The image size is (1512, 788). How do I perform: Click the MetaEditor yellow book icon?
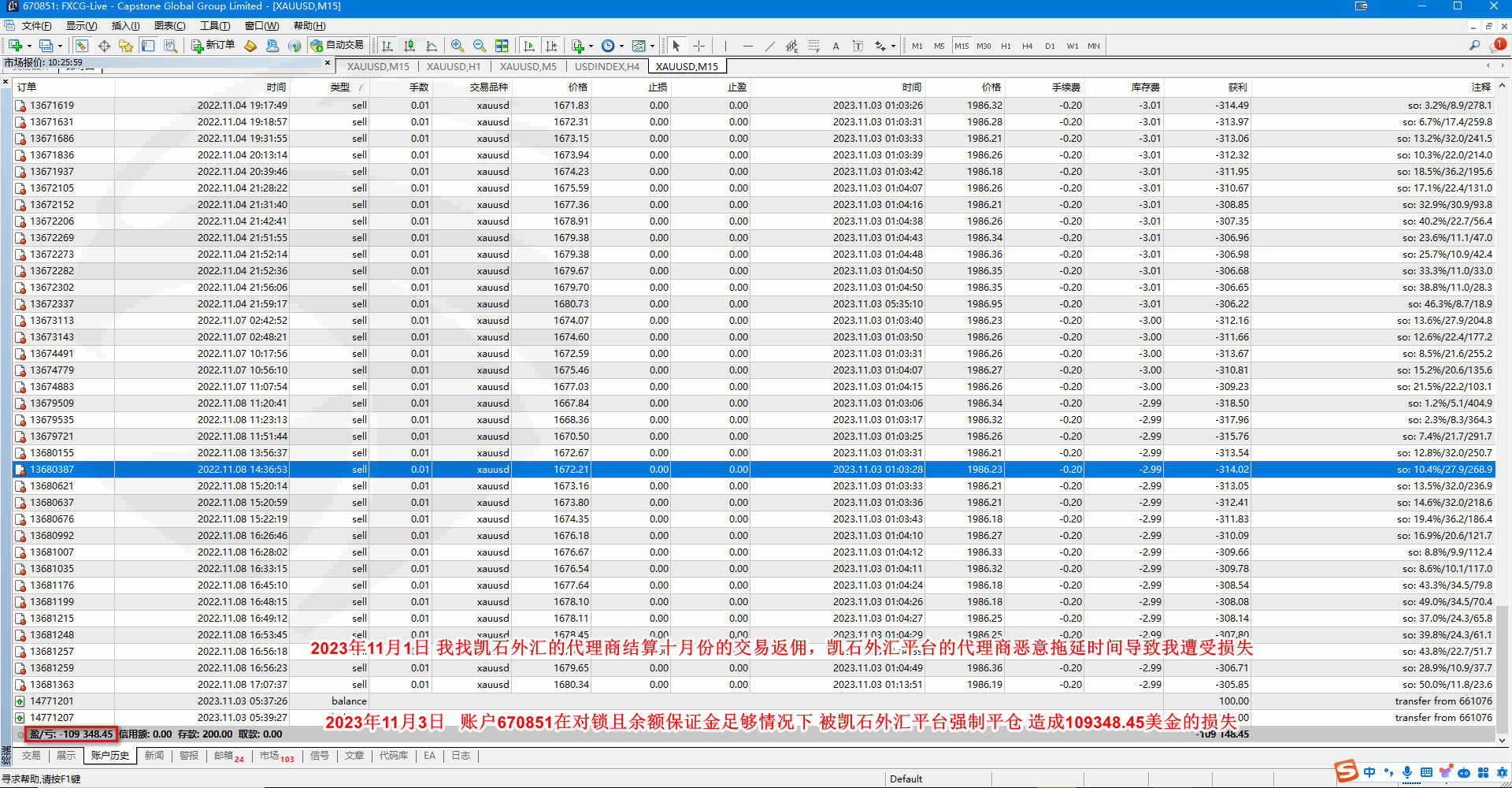(x=250, y=46)
